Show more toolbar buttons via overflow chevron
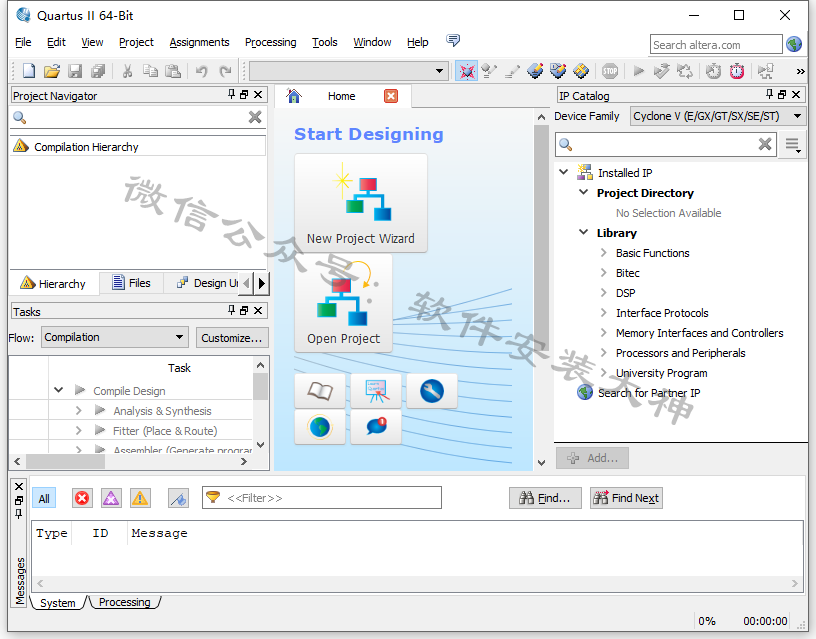 tap(800, 71)
